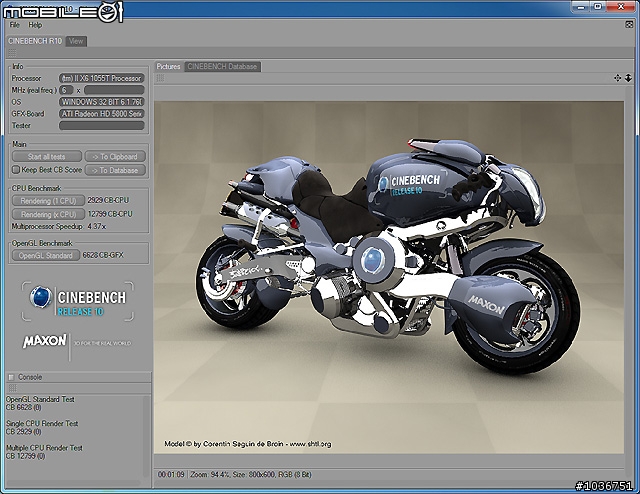
Task: Minimize the CINEBENCH window
Action: point(581,7)
